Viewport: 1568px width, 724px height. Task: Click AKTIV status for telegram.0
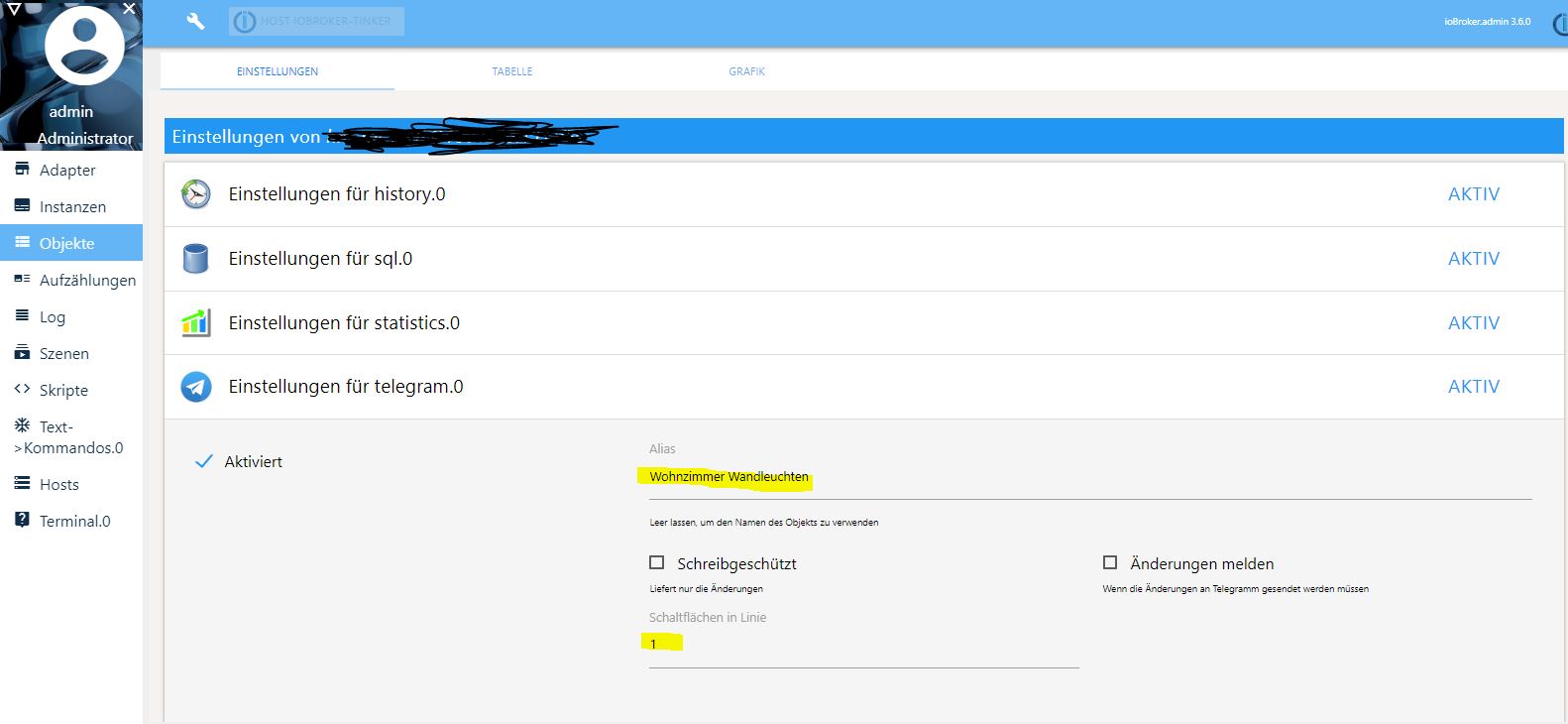pyautogui.click(x=1474, y=387)
